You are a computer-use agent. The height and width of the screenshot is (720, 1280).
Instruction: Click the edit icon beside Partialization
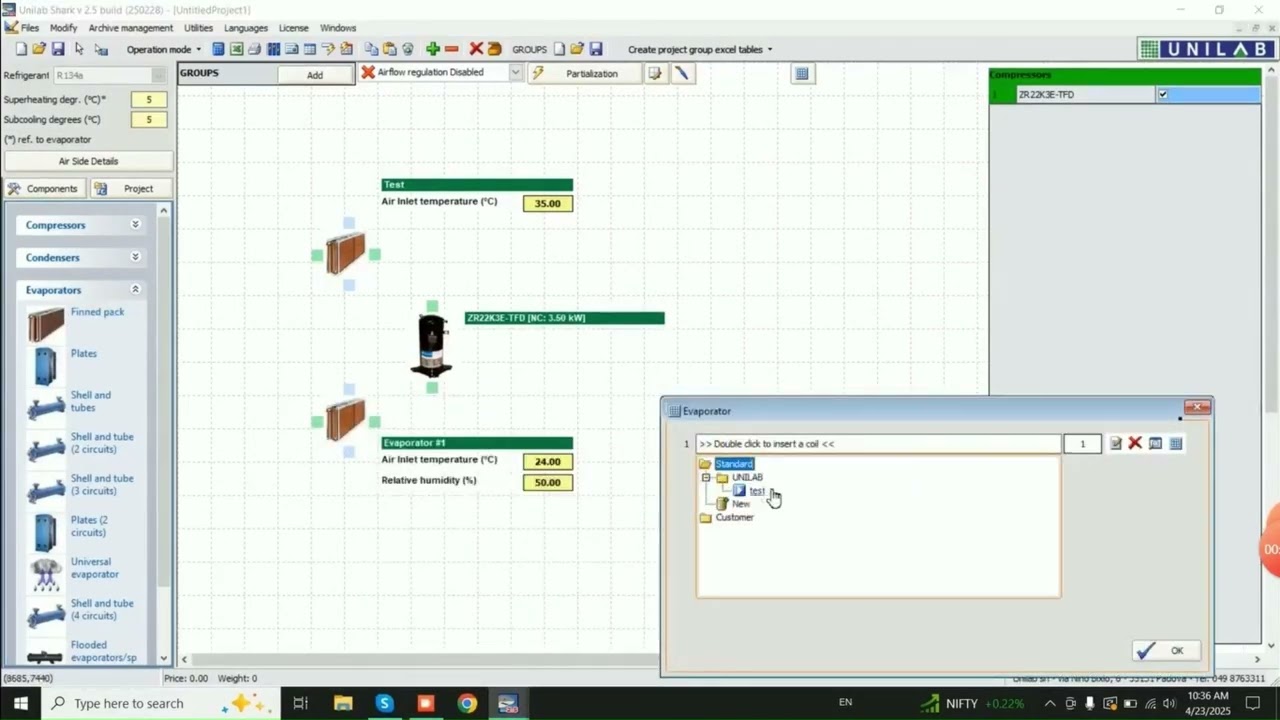pyautogui.click(x=655, y=73)
